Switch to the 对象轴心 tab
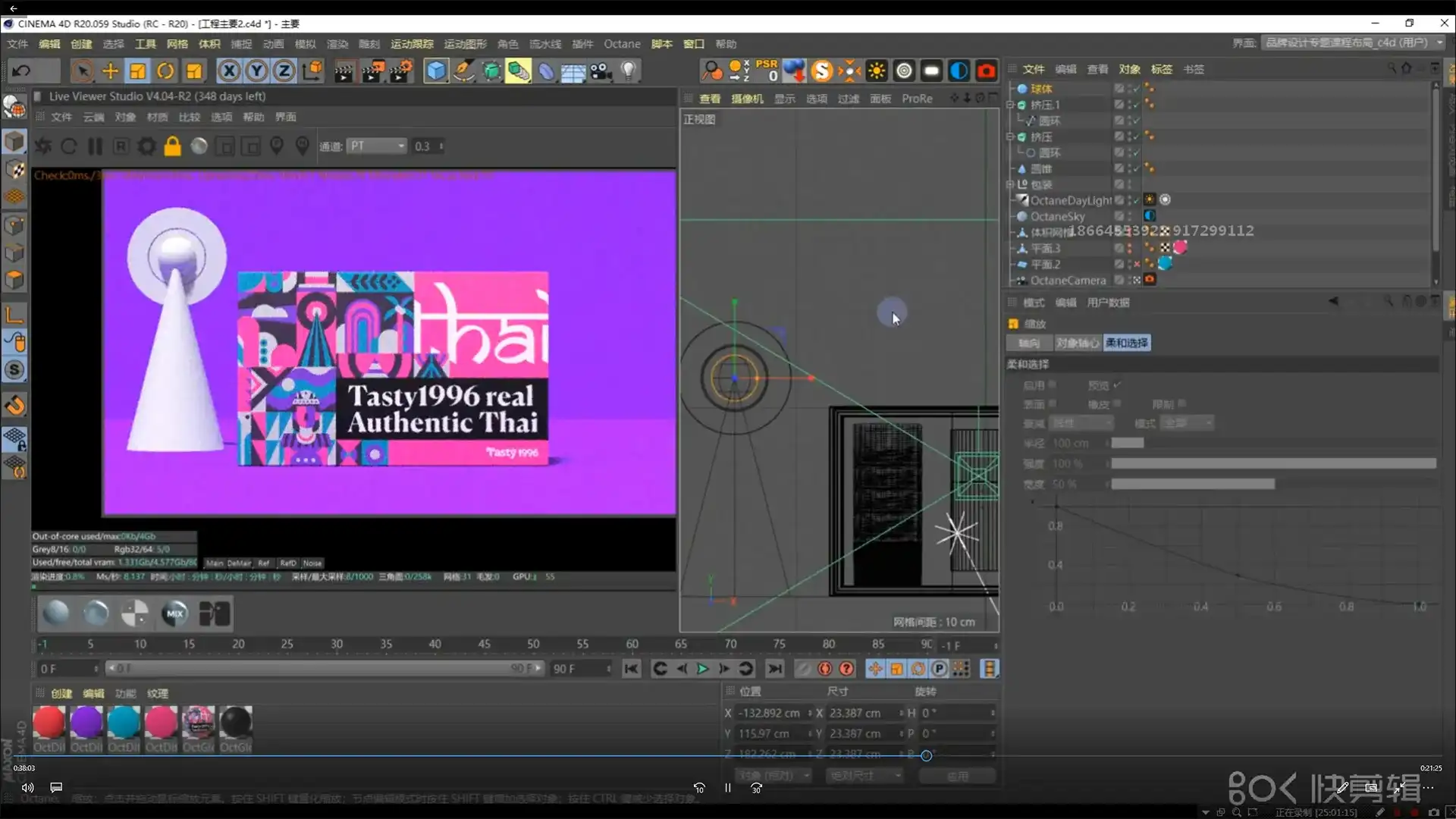Screen dimensions: 1456x819 [1077, 344]
